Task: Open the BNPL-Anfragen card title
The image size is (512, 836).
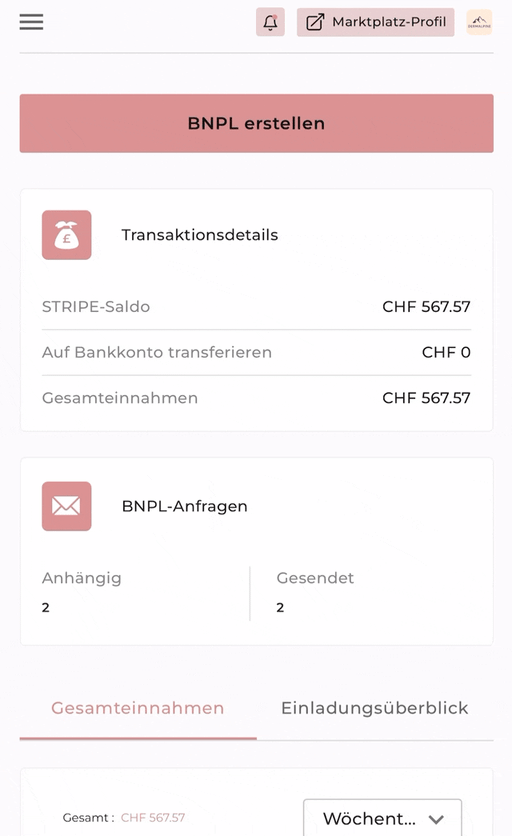Action: (x=185, y=506)
